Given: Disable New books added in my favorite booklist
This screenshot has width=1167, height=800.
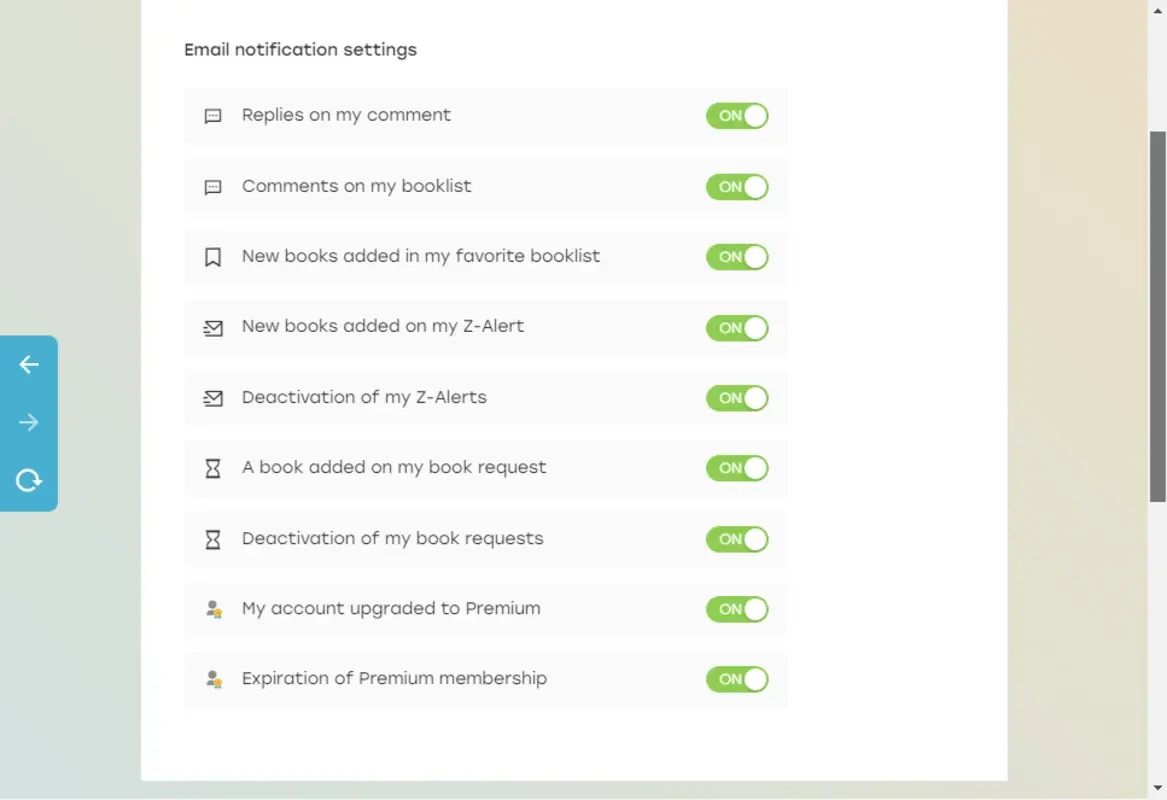Looking at the screenshot, I should (737, 256).
